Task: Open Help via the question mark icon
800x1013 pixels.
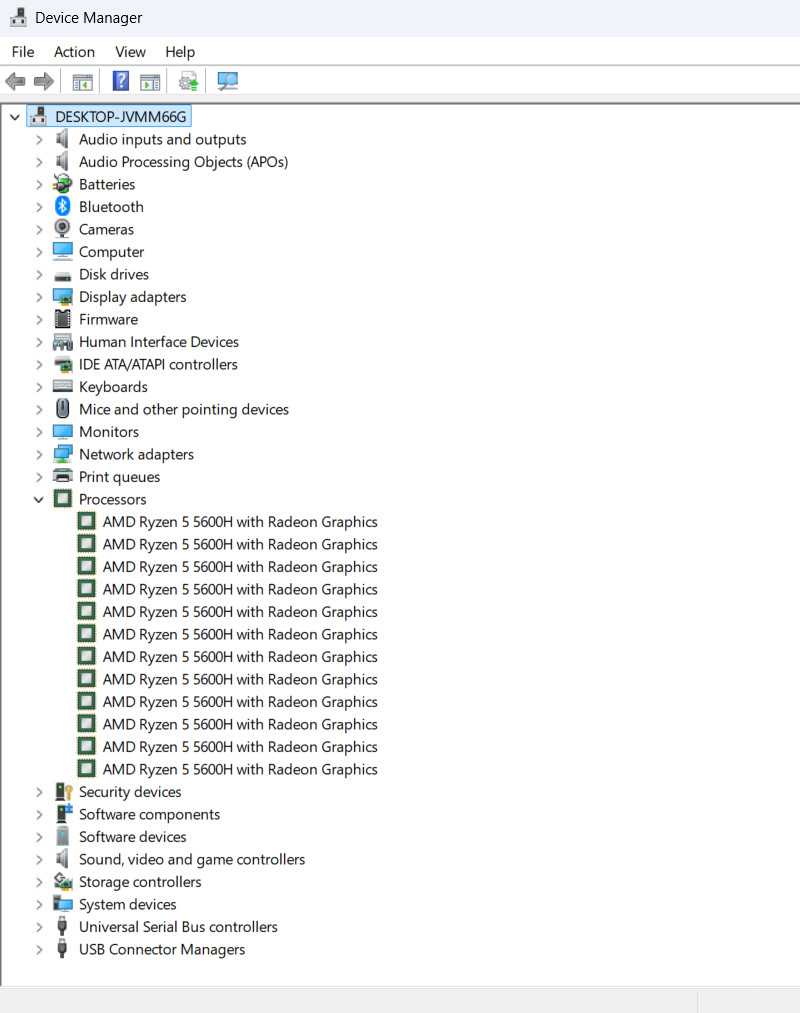Action: point(121,81)
